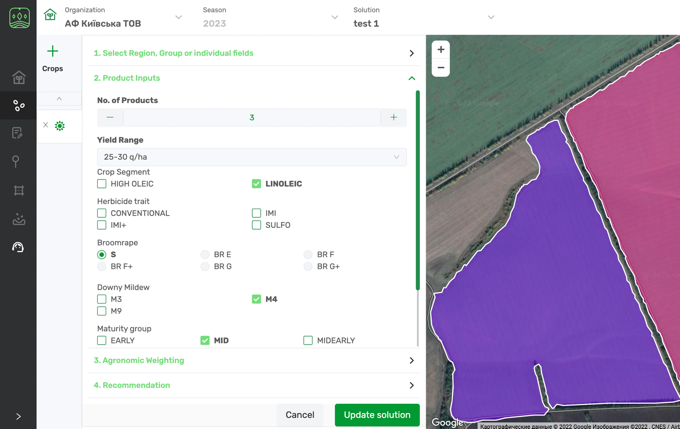Select the S broomrape radio button
This screenshot has height=429, width=680.
[102, 255]
